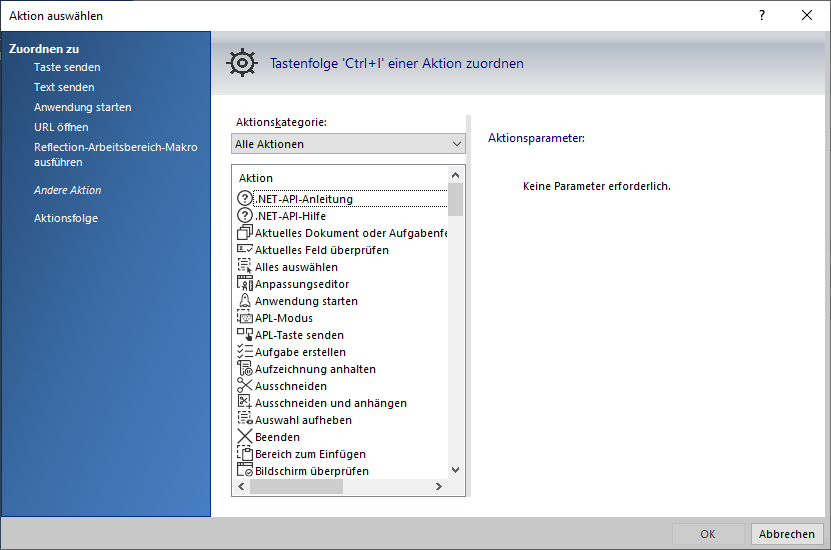Viewport: 831px width, 550px height.
Task: Click the Aktuelles Feld überprüfen icon
Action: [x=244, y=250]
